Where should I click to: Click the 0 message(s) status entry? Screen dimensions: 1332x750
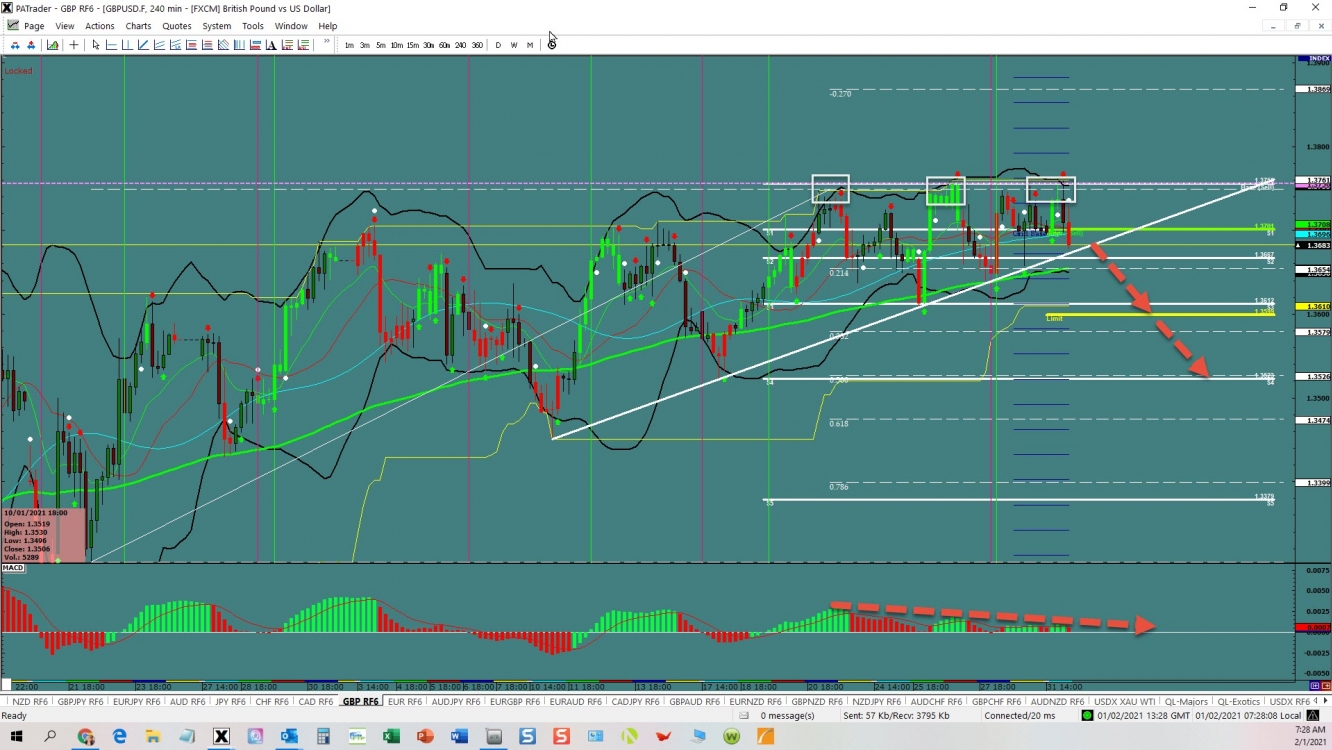[x=787, y=716]
